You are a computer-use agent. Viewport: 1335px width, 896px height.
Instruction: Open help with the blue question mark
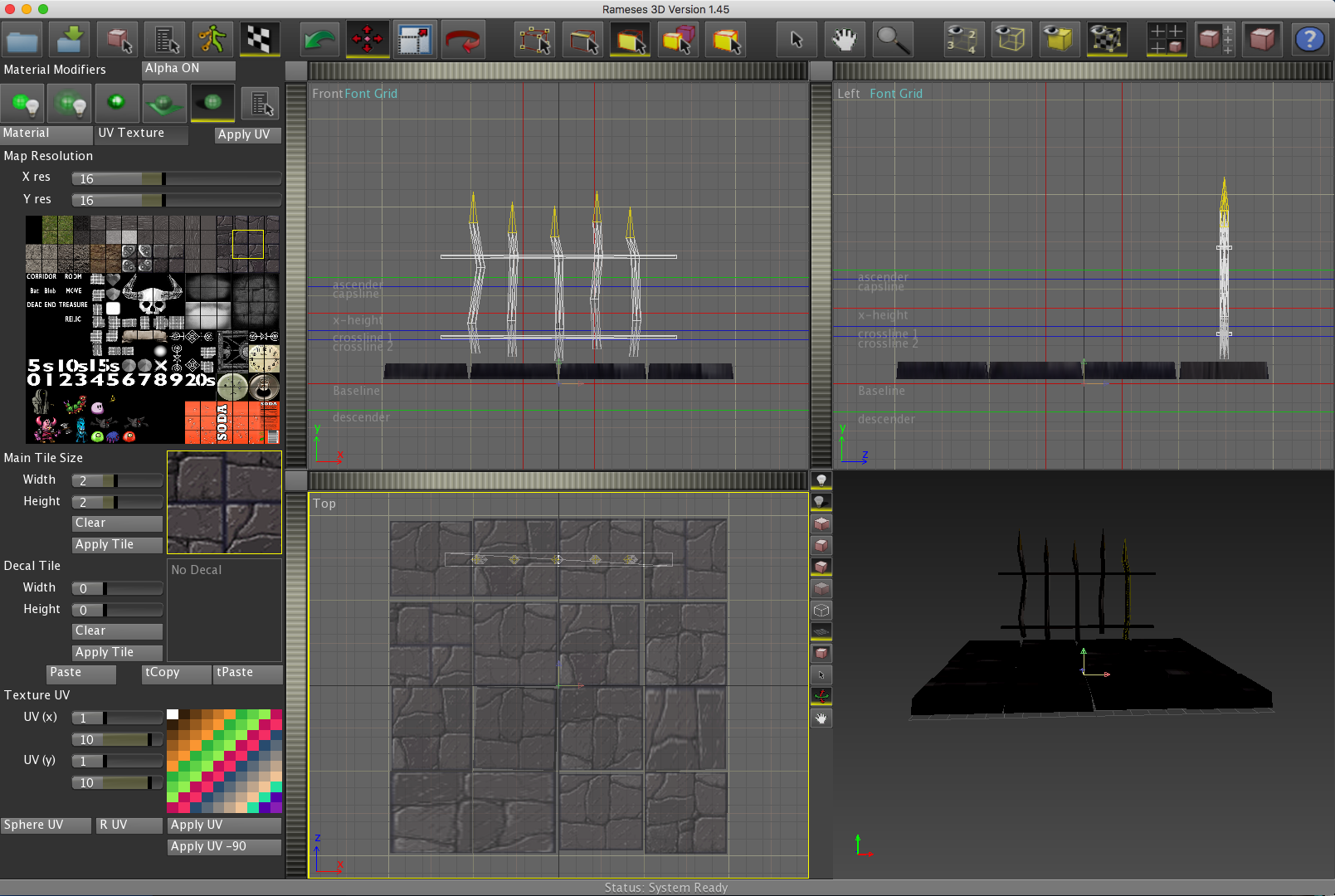tap(1309, 40)
